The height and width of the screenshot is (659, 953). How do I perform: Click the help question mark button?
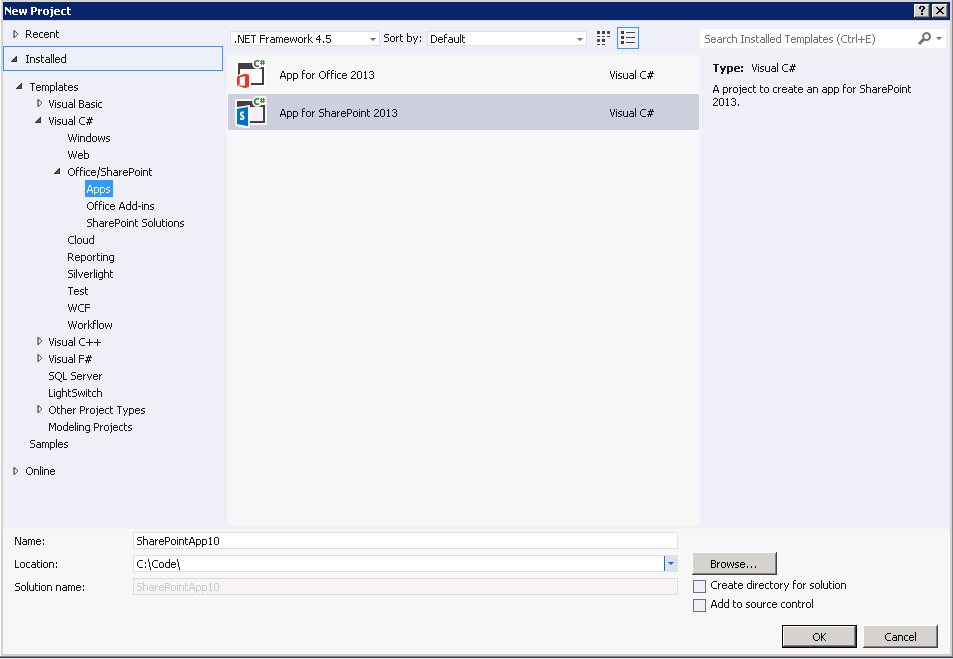tap(921, 10)
